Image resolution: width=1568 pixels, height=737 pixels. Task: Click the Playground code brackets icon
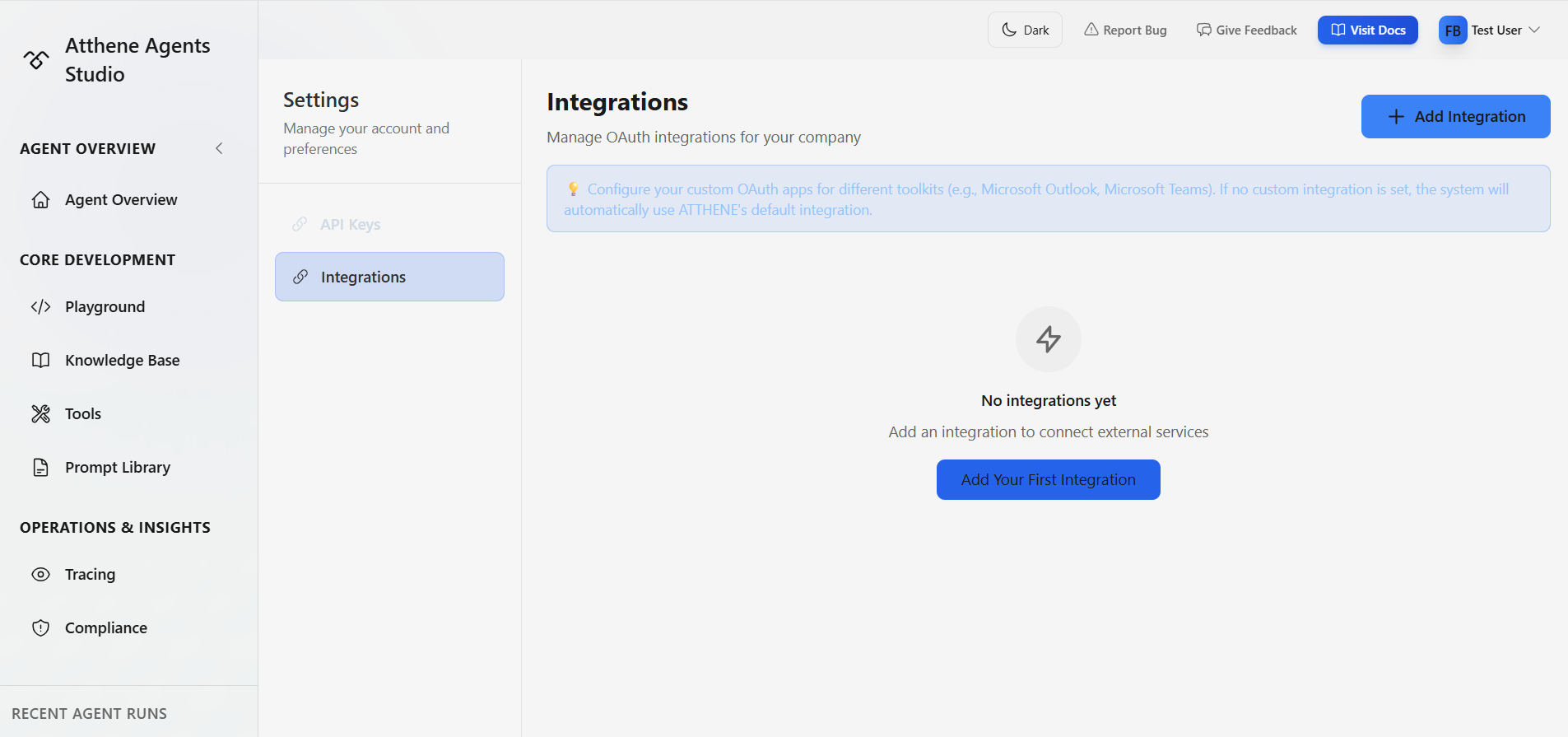tap(40, 307)
